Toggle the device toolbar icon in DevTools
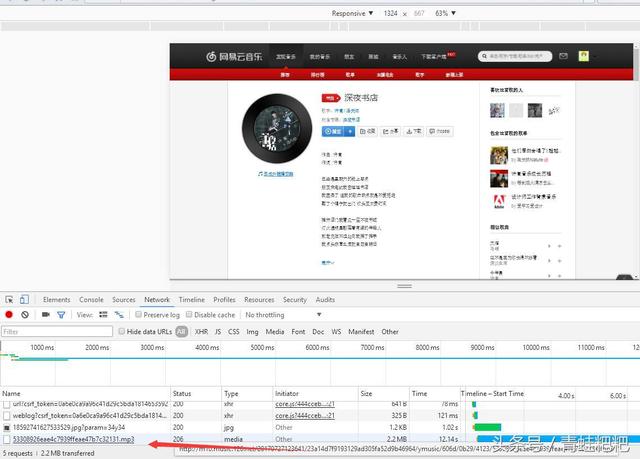 [x=25, y=299]
